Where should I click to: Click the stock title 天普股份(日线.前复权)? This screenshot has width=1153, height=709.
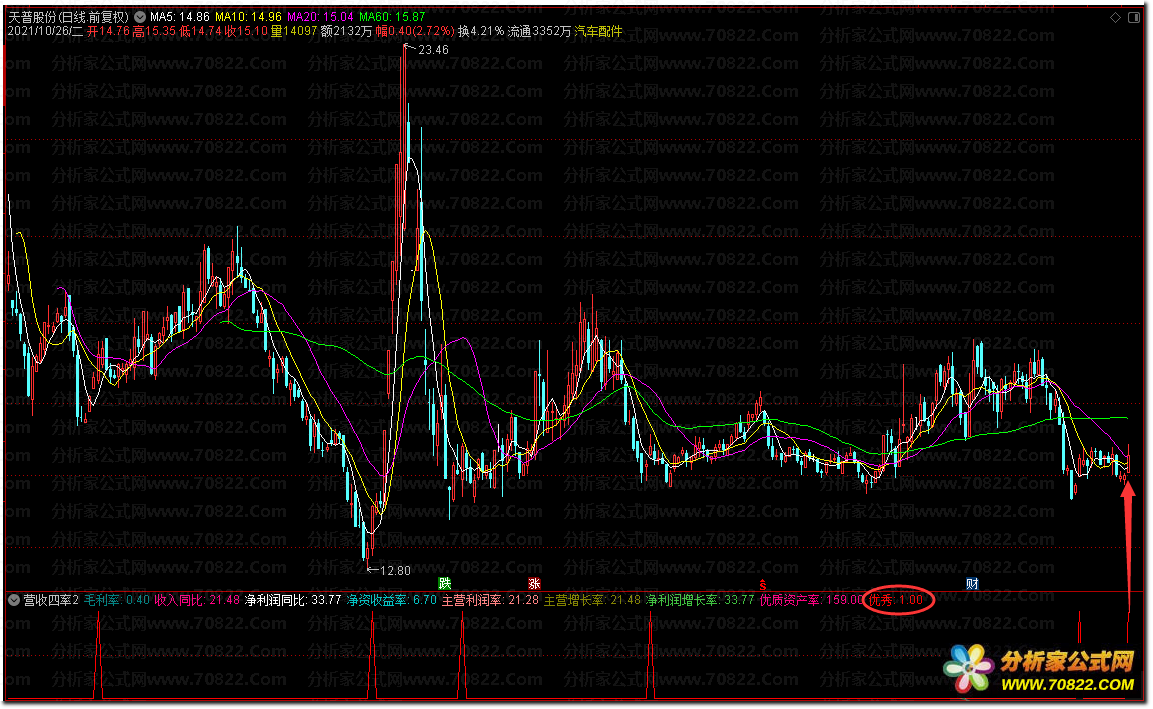click(68, 17)
